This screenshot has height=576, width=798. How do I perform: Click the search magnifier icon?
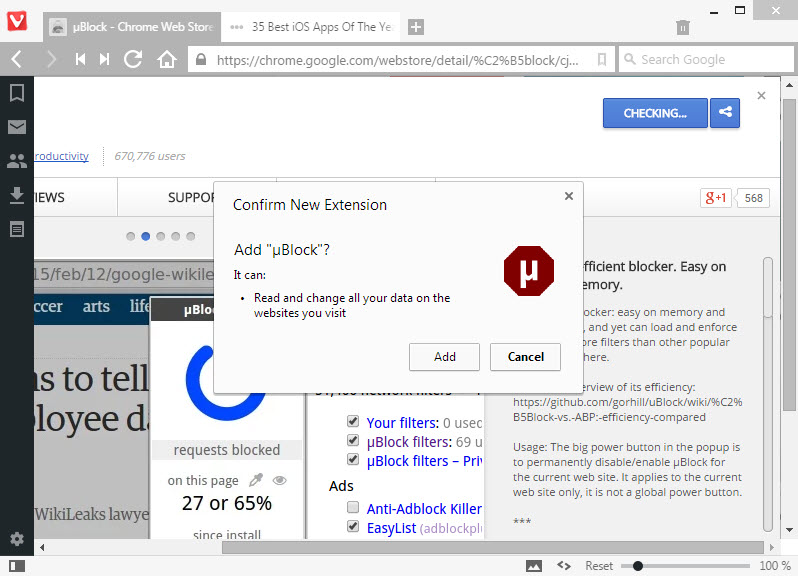(x=630, y=59)
